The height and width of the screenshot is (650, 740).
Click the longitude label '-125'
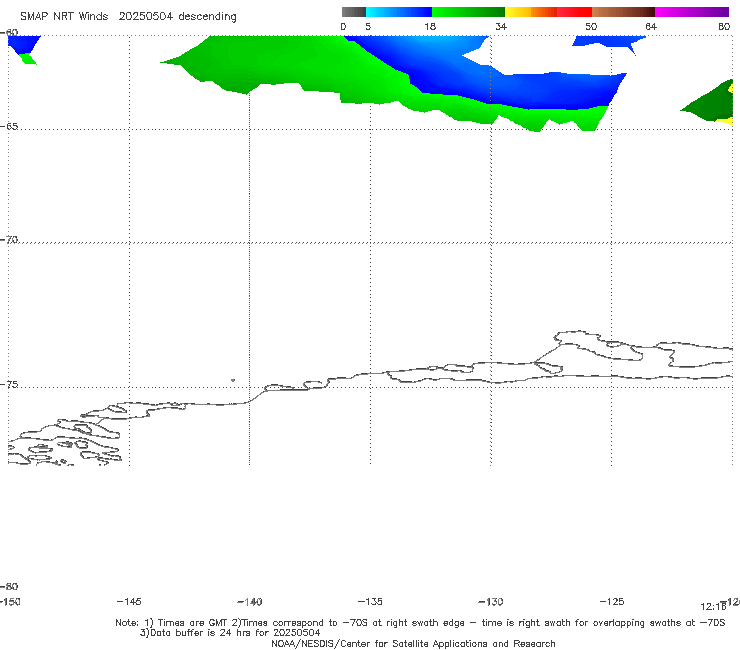[612, 601]
